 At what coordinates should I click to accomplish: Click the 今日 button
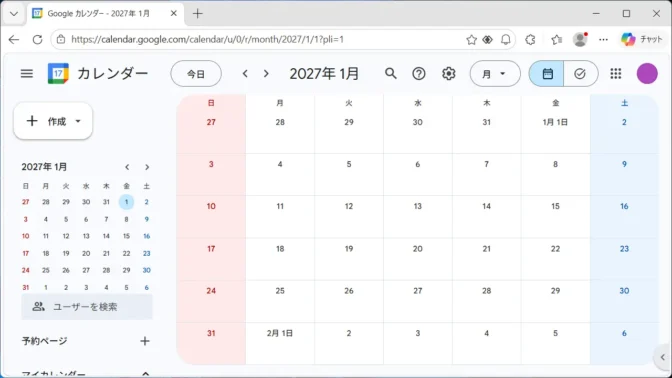tap(196, 74)
